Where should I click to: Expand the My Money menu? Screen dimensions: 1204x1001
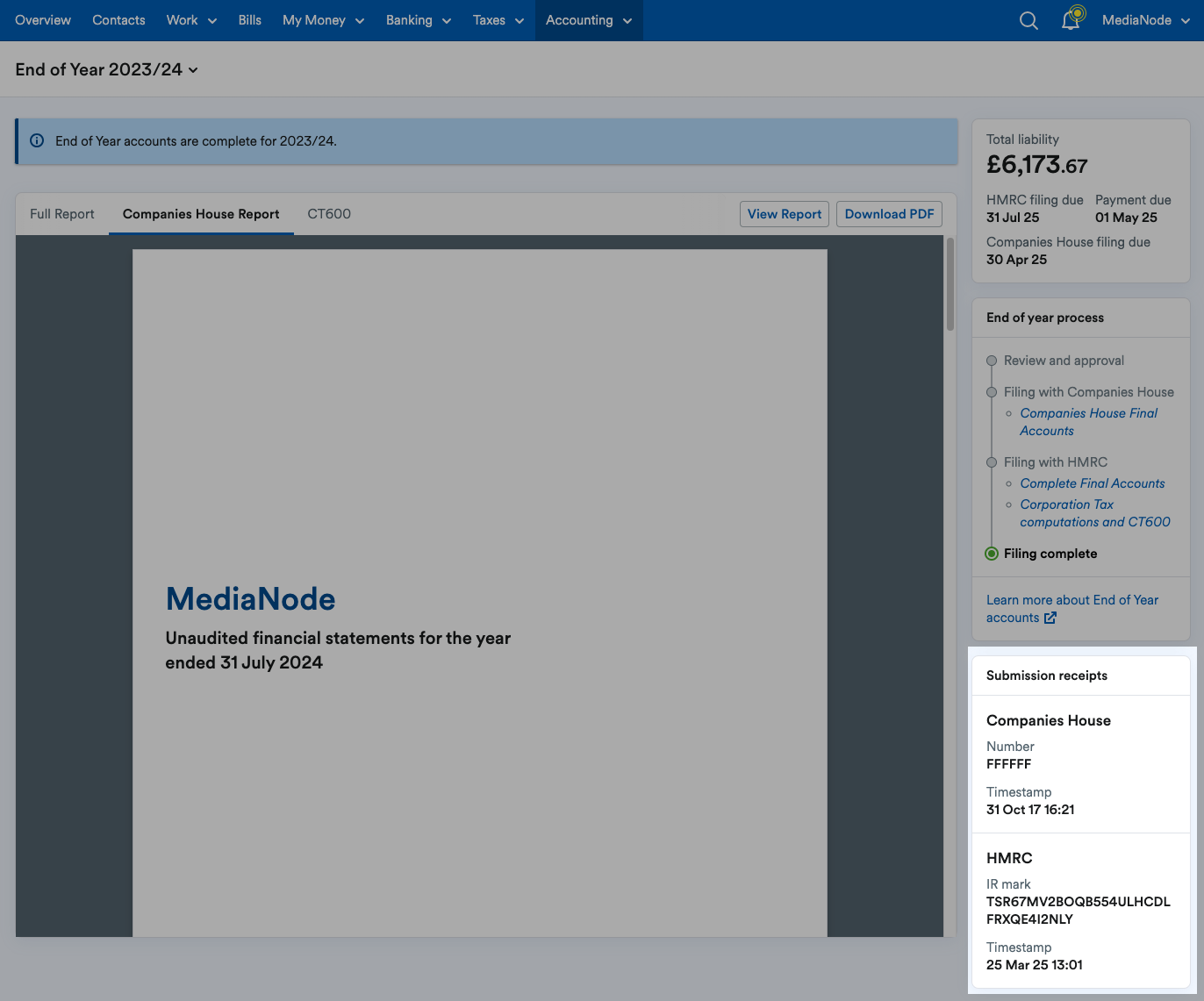click(323, 20)
